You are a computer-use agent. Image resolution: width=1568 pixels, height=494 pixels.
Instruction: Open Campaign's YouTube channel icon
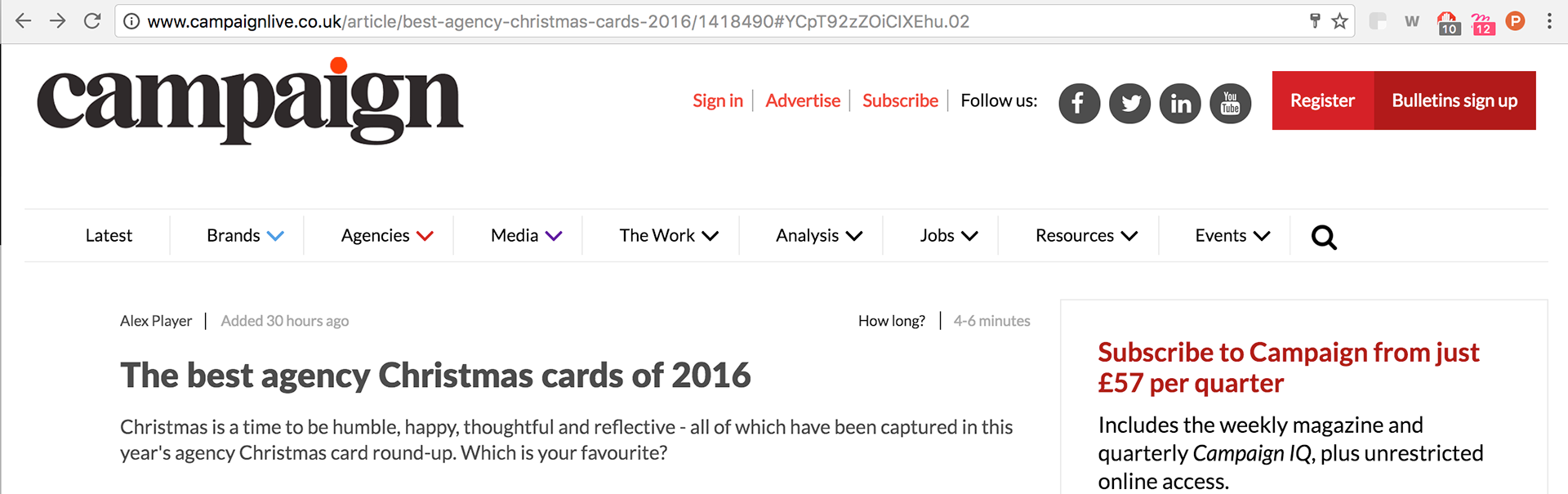tap(1230, 104)
